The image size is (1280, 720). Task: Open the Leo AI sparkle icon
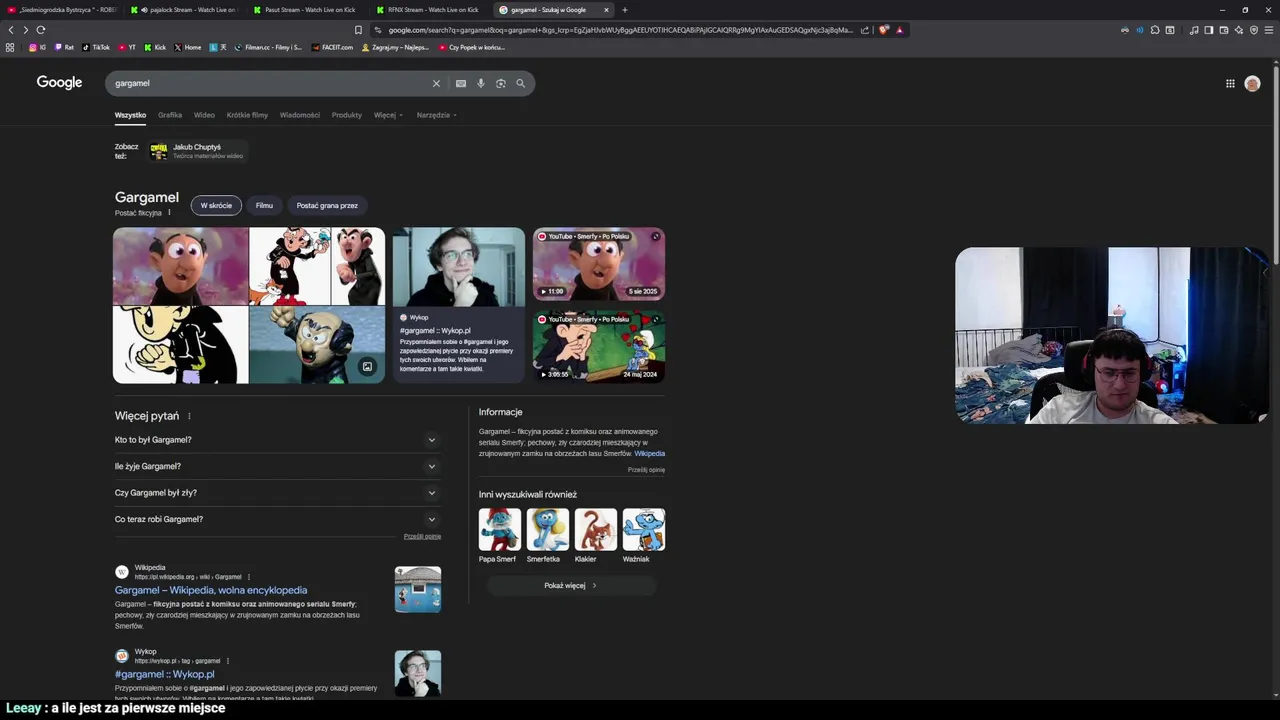point(1239,30)
